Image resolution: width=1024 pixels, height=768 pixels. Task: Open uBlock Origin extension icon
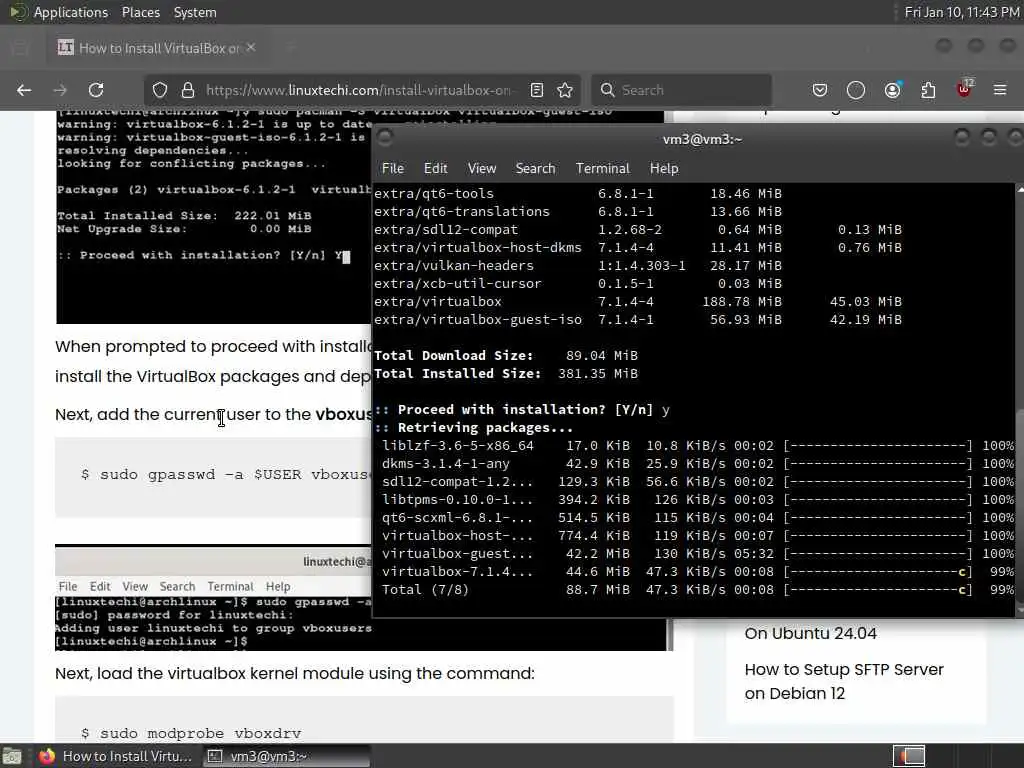coord(965,89)
